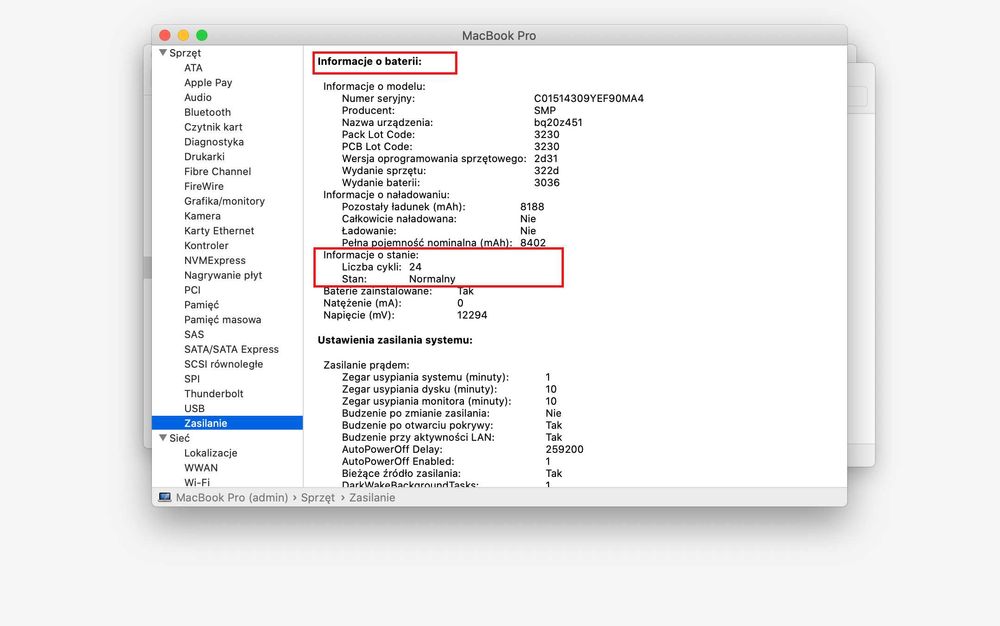Screen dimensions: 1000x626
Task: Click the serial number C01514309YEF90MA4
Action: pos(589,98)
